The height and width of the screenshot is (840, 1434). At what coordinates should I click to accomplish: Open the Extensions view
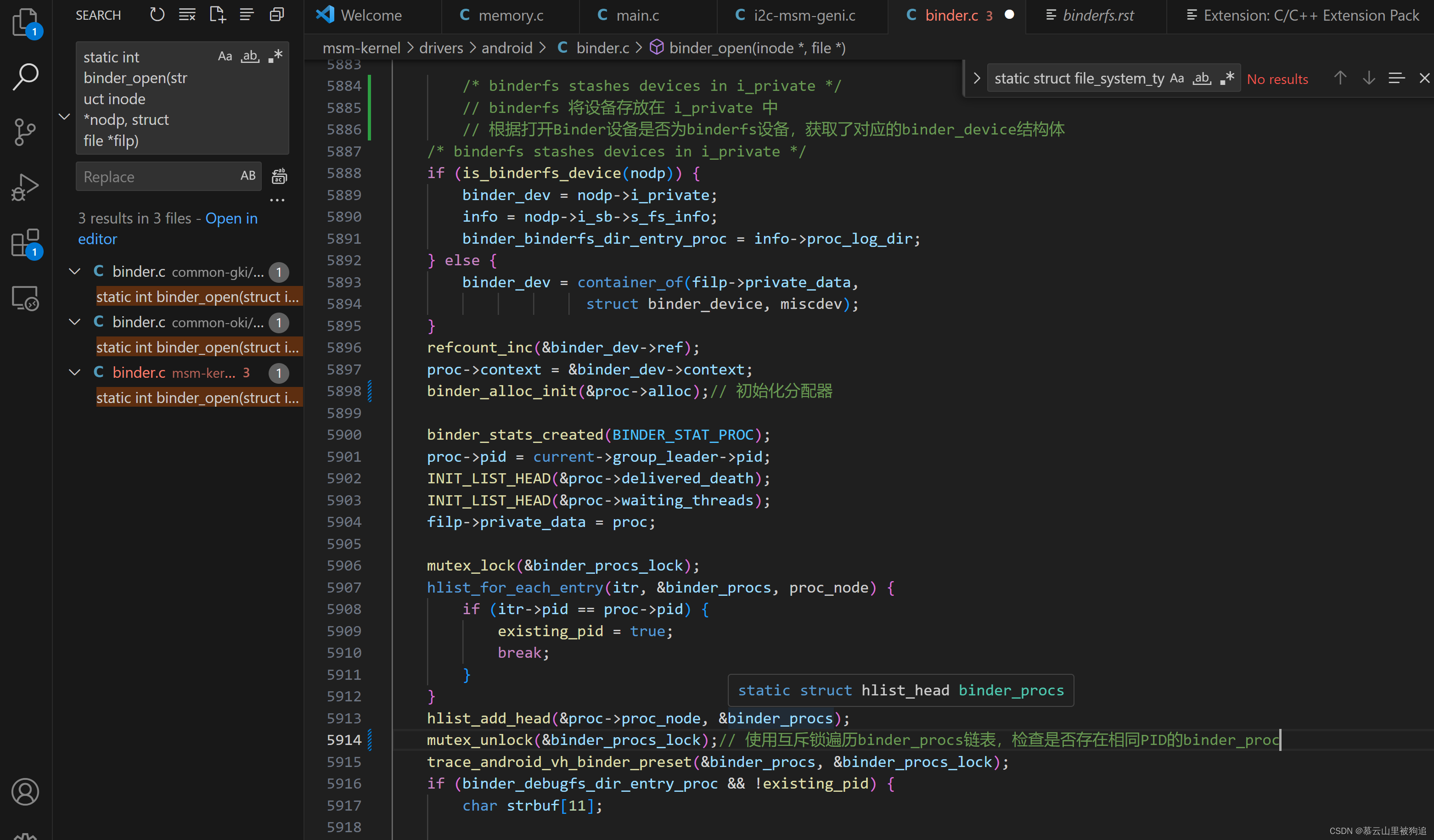click(25, 243)
